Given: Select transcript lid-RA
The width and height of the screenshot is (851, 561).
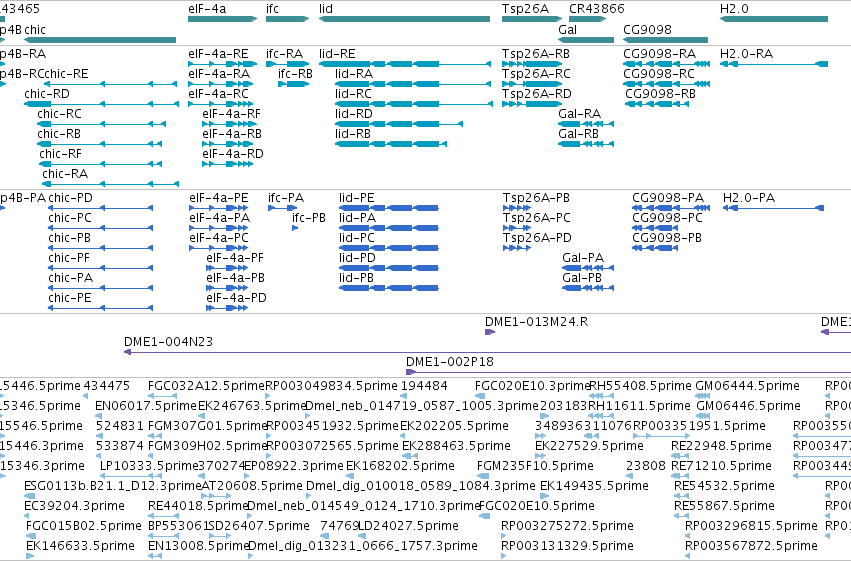Looking at the screenshot, I should pyautogui.click(x=413, y=84).
